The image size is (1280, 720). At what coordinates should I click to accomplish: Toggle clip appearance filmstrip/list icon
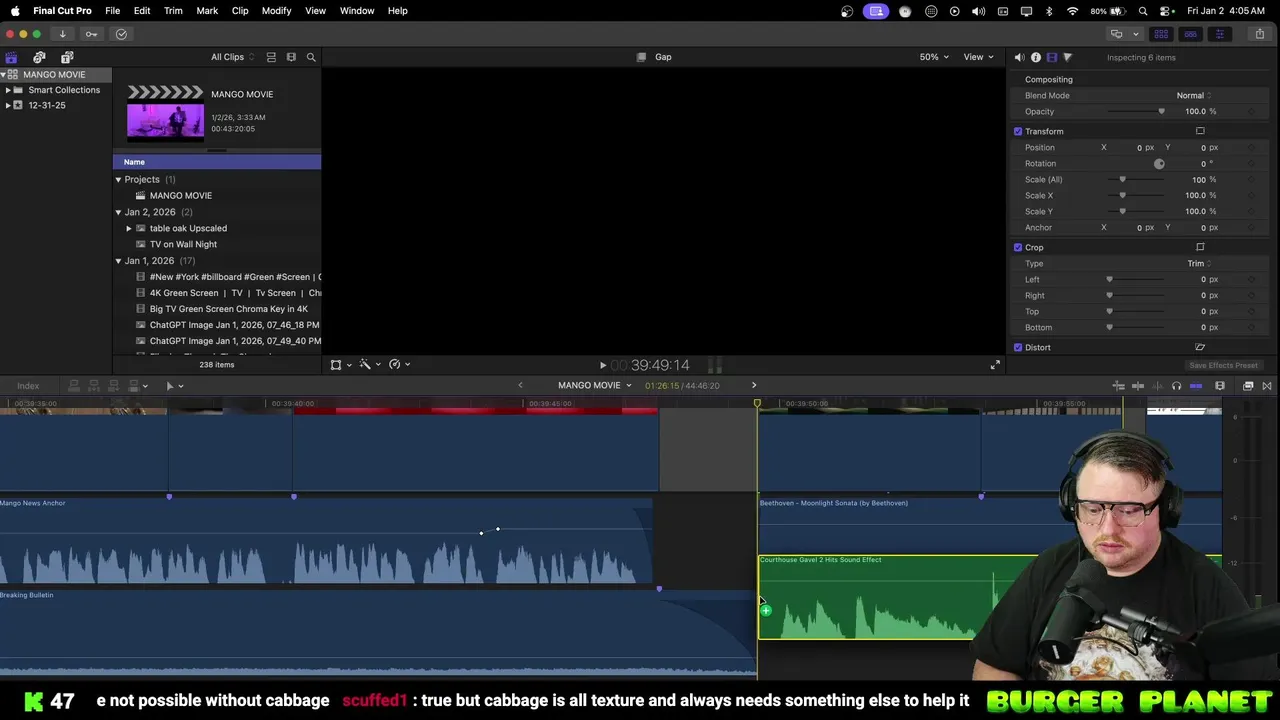[271, 57]
